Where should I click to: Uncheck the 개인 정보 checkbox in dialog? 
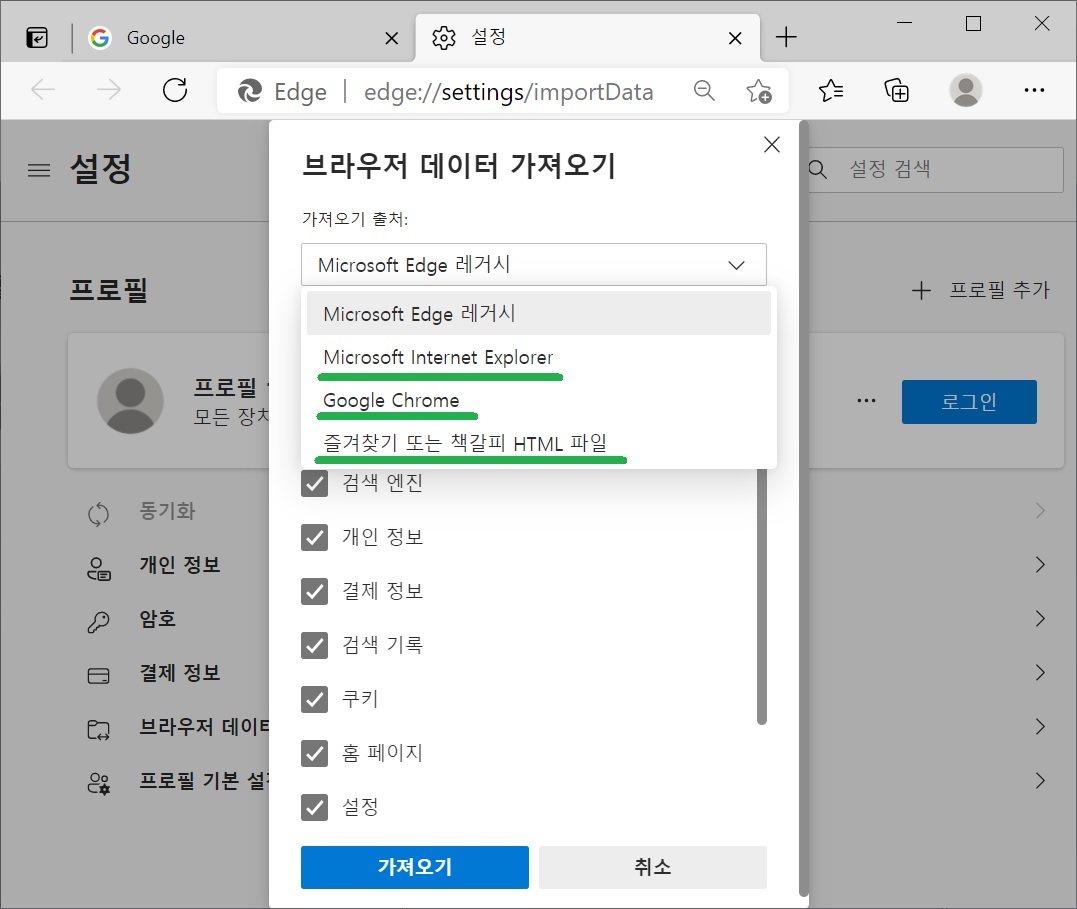pyautogui.click(x=315, y=537)
